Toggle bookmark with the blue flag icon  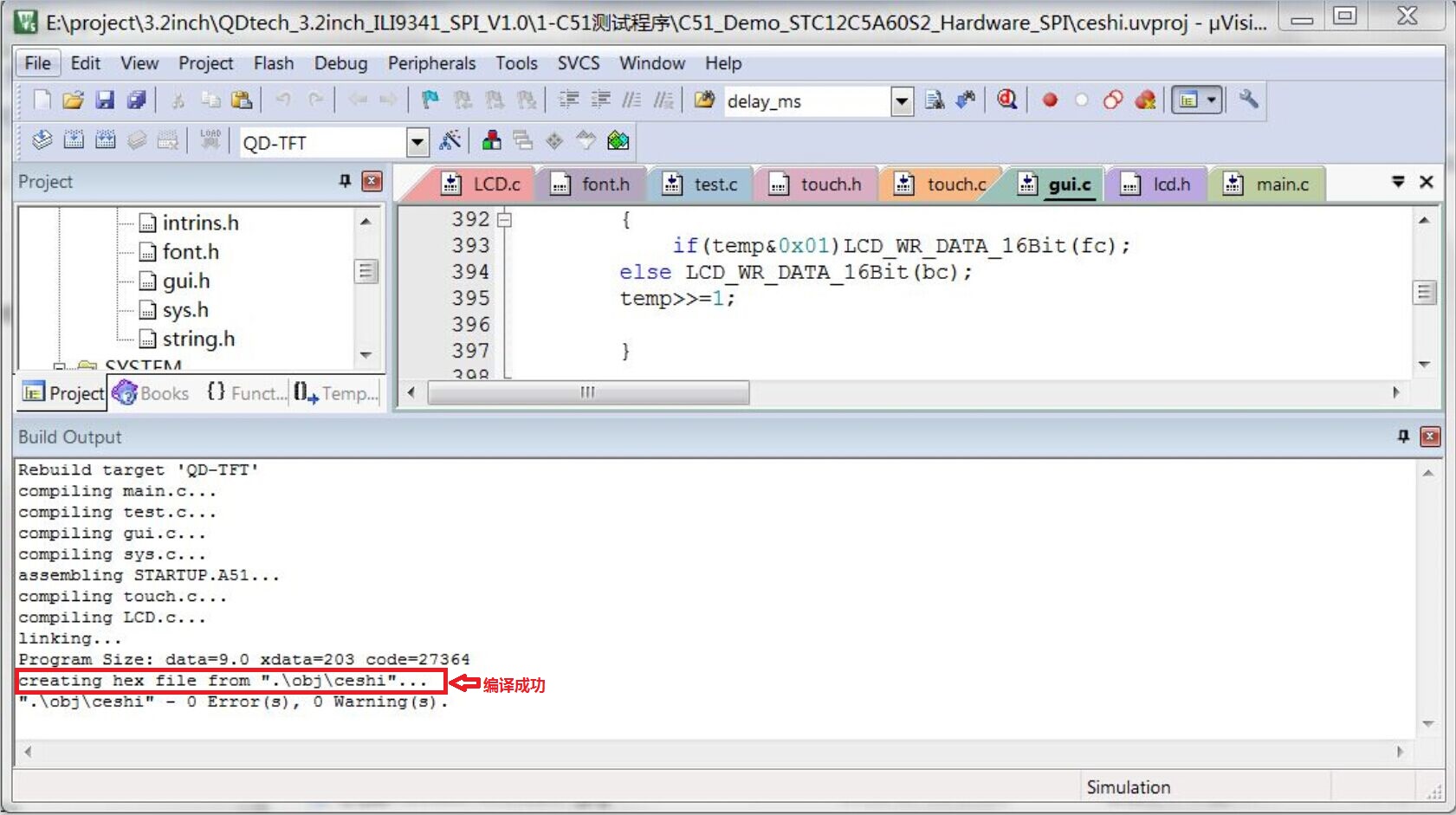click(x=430, y=100)
